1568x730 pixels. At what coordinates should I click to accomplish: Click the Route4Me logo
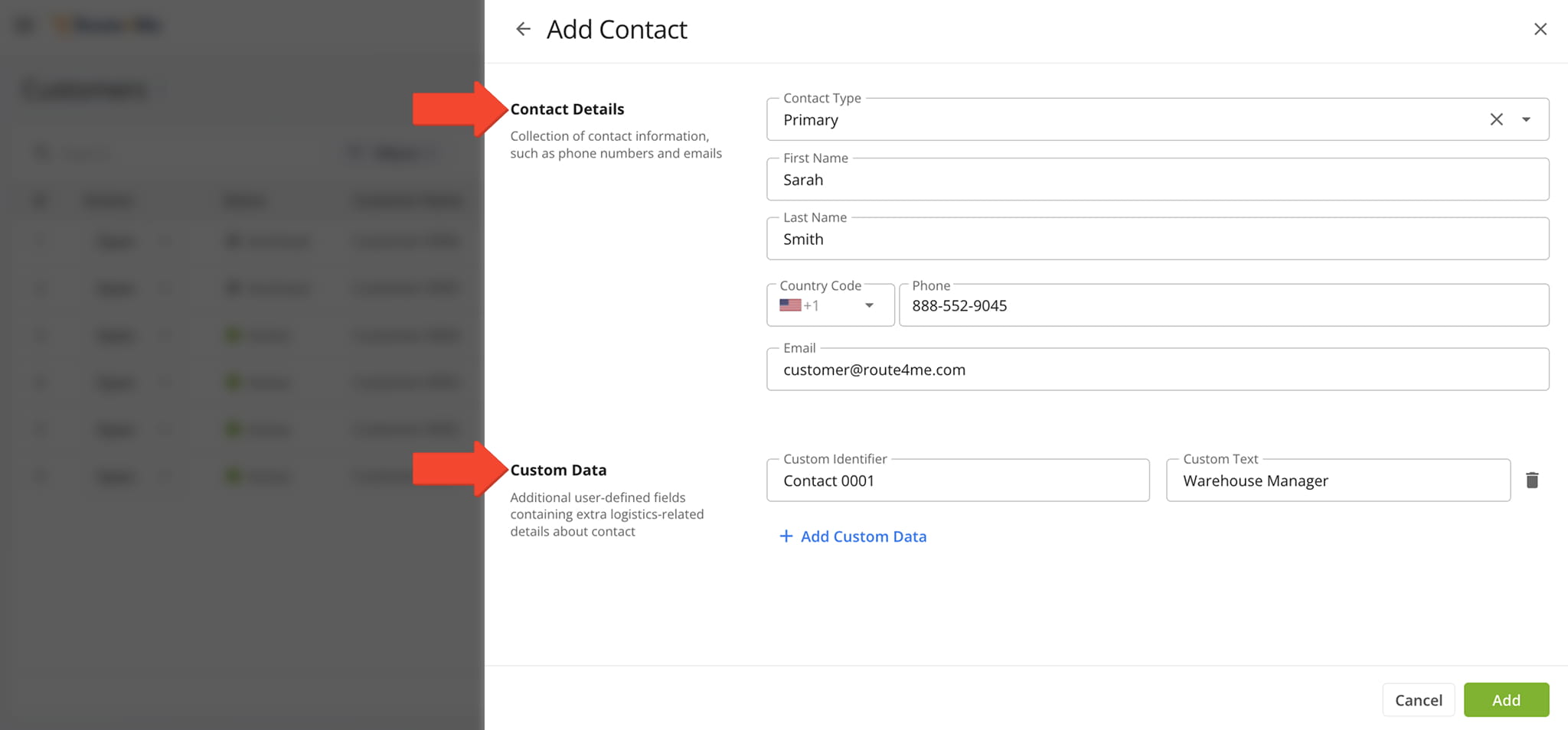coord(107,24)
